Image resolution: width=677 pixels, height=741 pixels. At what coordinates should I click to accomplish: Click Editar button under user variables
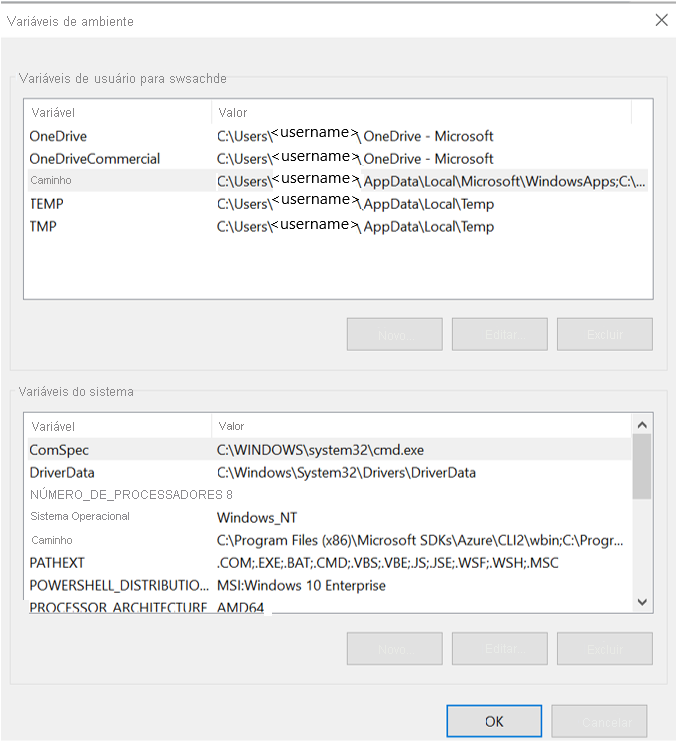pyautogui.click(x=500, y=334)
